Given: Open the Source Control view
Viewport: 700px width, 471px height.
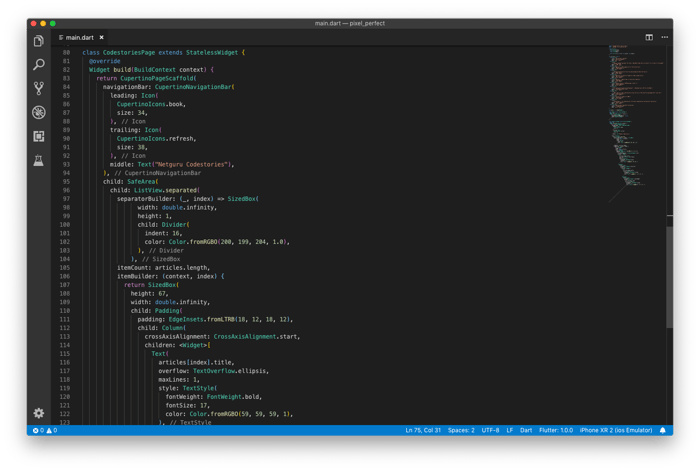Looking at the screenshot, I should tap(39, 89).
